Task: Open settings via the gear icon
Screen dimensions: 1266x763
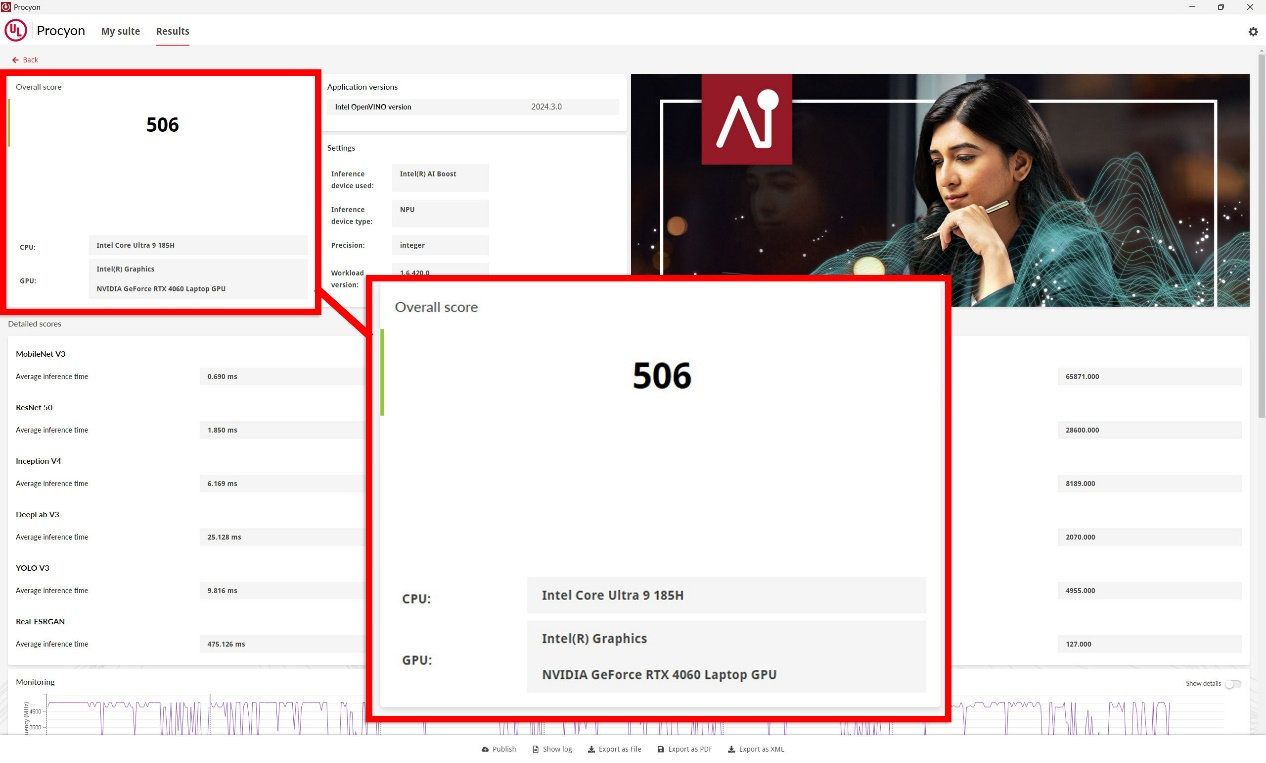Action: [1253, 32]
